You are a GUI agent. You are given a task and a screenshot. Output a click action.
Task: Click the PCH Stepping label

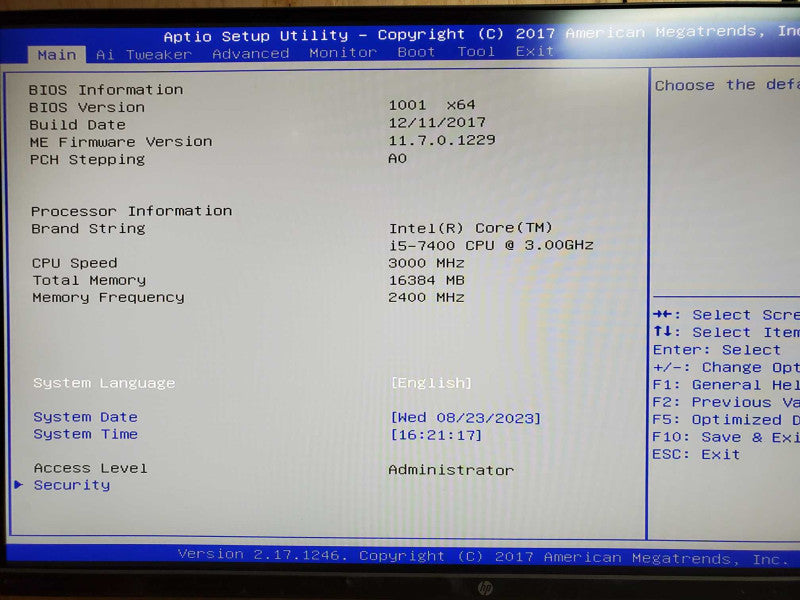pos(87,160)
